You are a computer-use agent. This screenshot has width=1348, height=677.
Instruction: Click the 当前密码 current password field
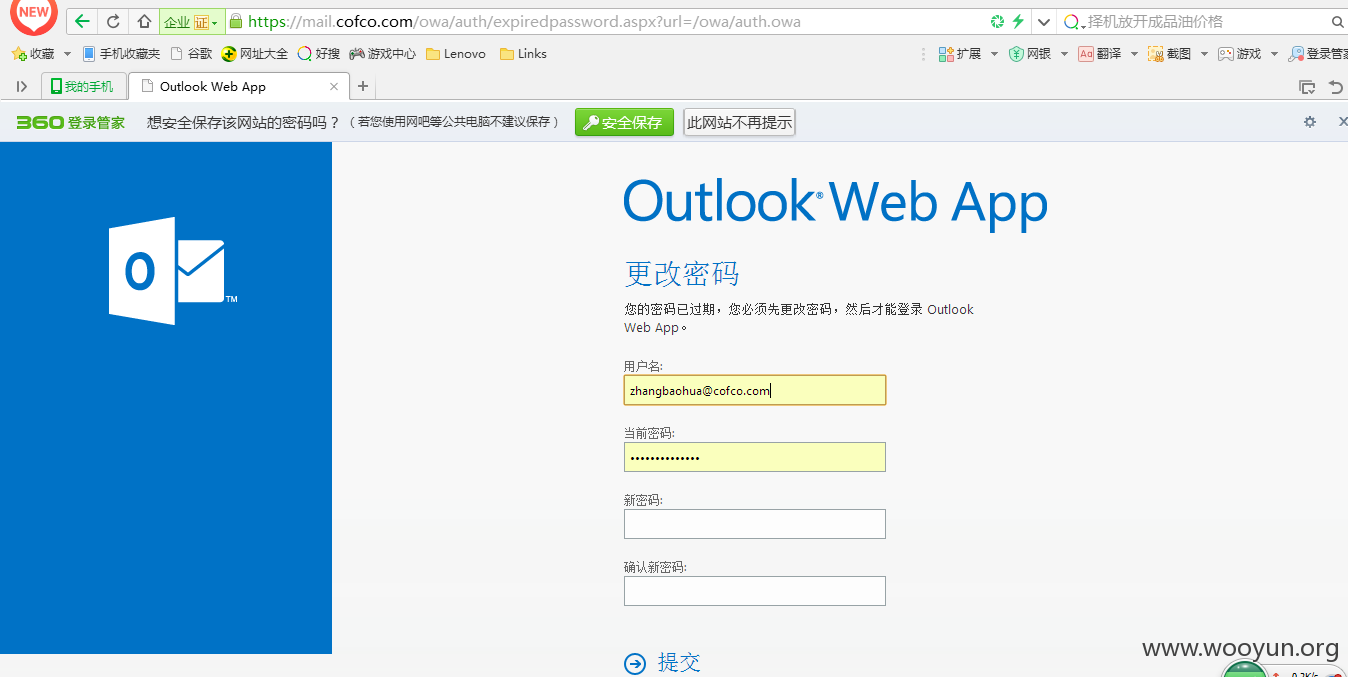click(x=755, y=457)
